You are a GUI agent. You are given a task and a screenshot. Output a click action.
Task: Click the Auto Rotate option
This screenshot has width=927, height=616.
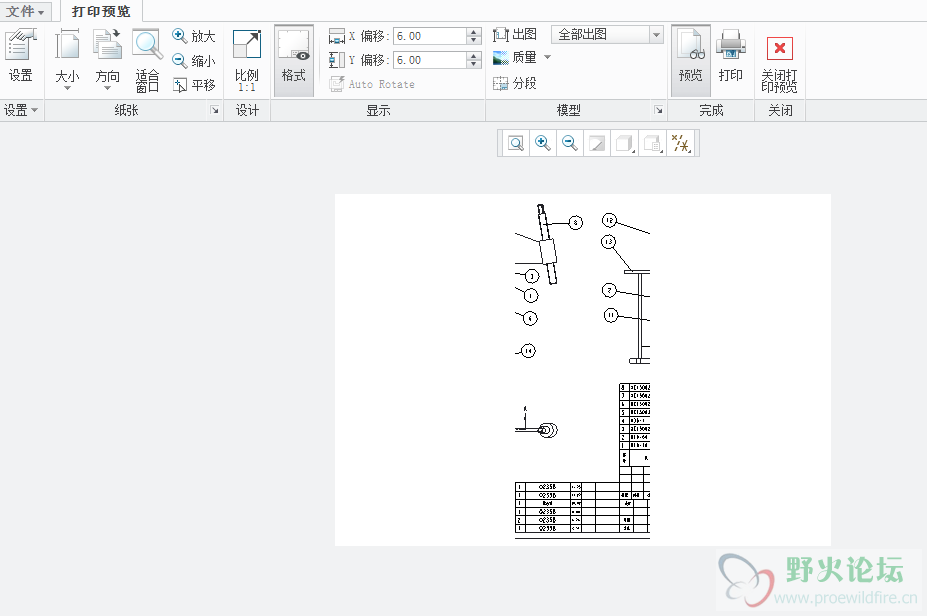(372, 84)
